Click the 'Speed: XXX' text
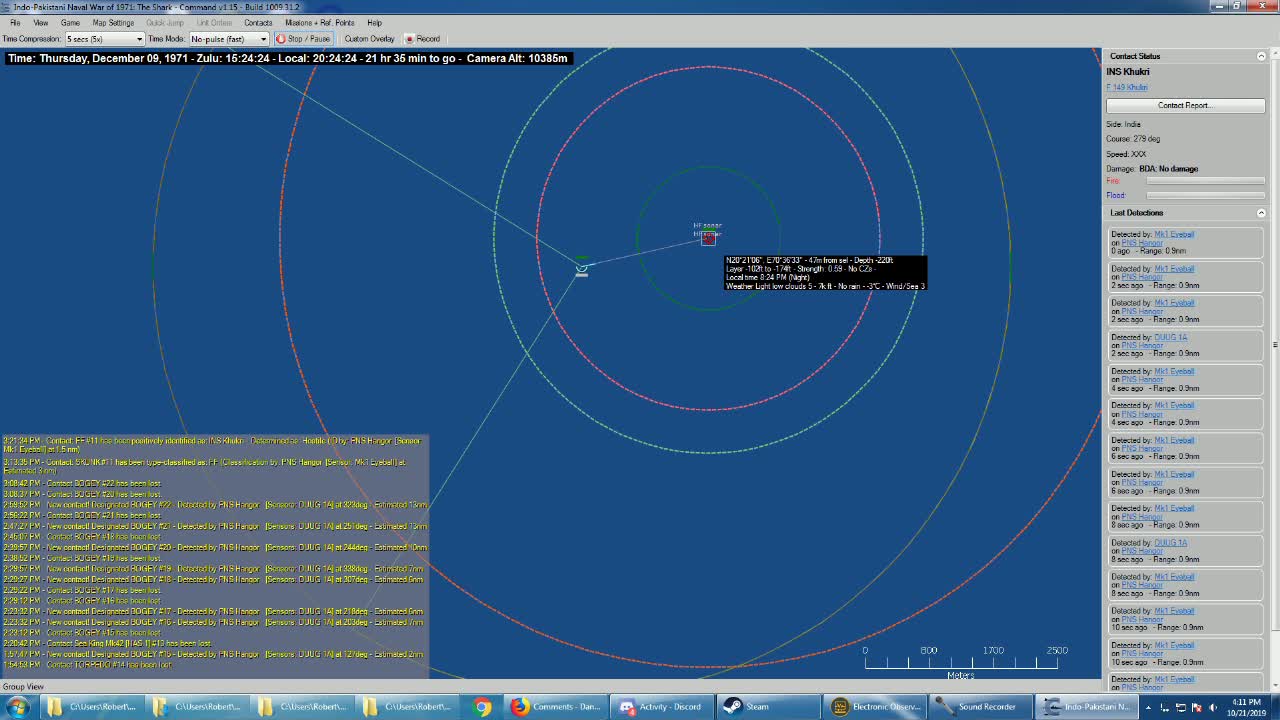This screenshot has height=720, width=1280. (x=1126, y=154)
